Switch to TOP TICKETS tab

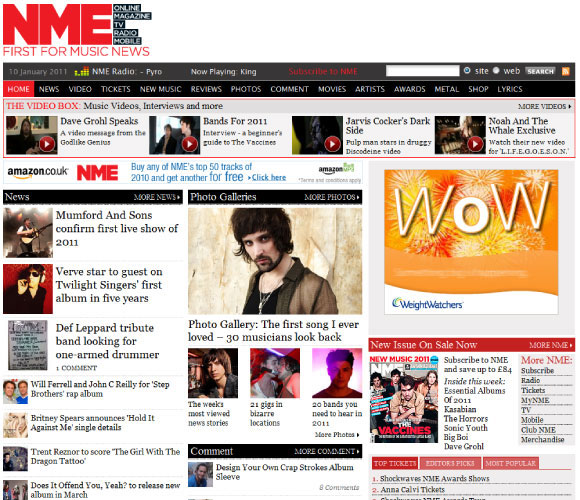pos(395,463)
